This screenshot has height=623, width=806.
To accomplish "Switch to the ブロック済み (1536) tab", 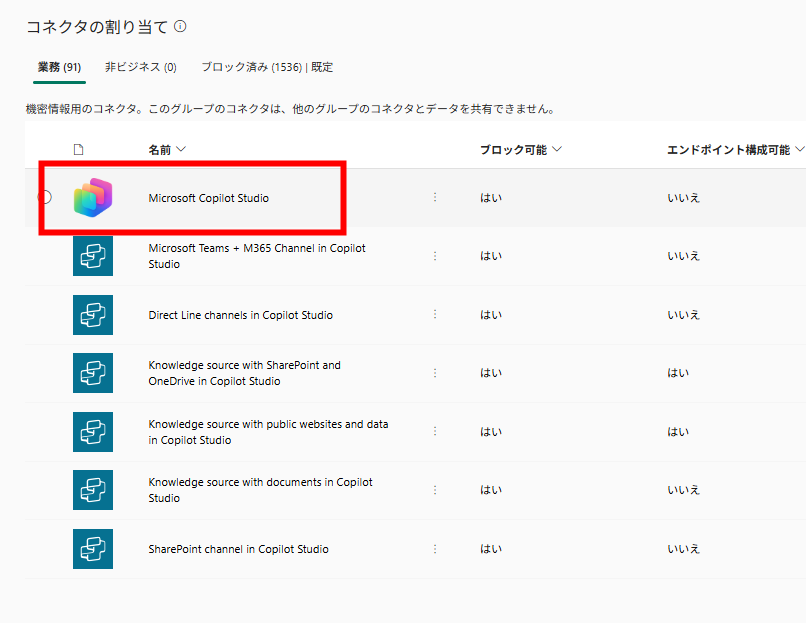I will click(267, 67).
